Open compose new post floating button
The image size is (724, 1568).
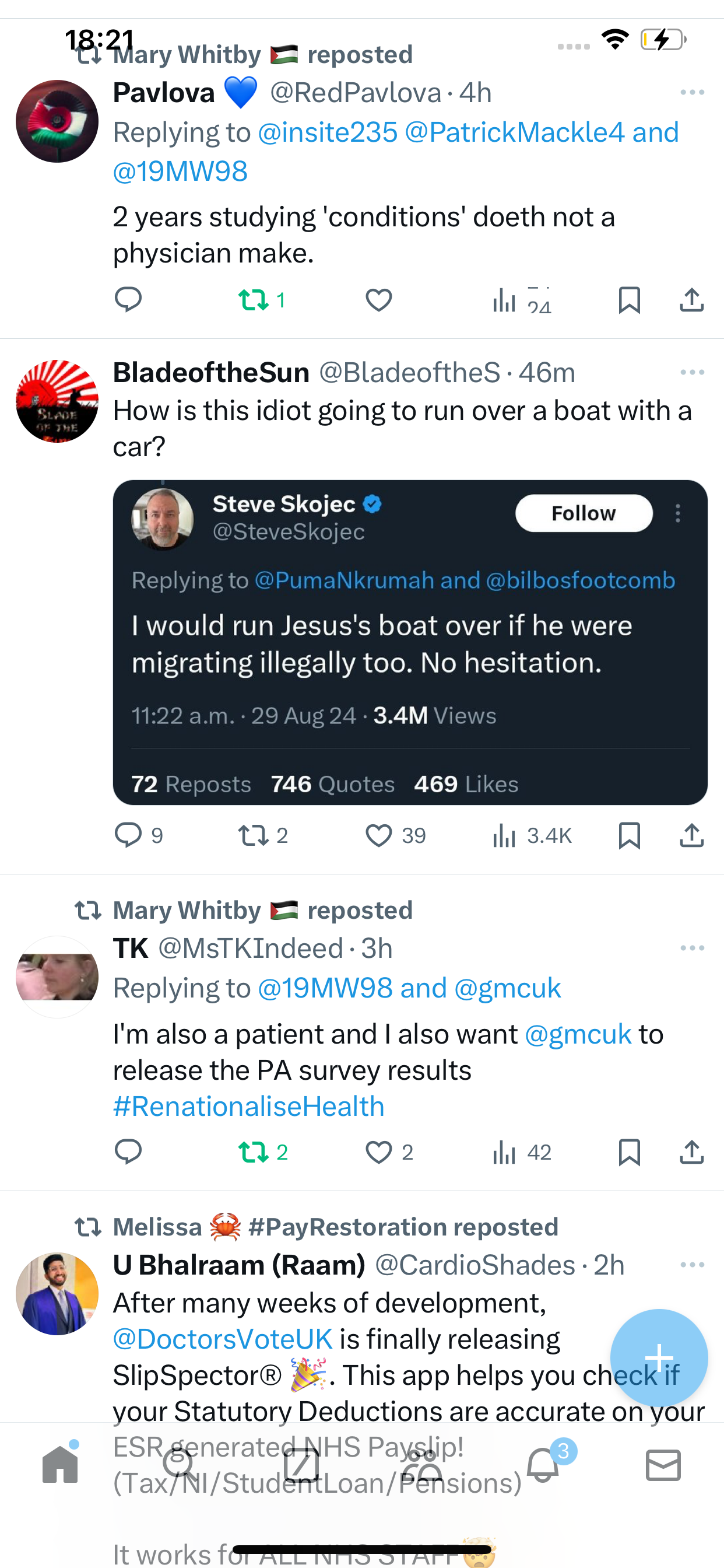659,1357
